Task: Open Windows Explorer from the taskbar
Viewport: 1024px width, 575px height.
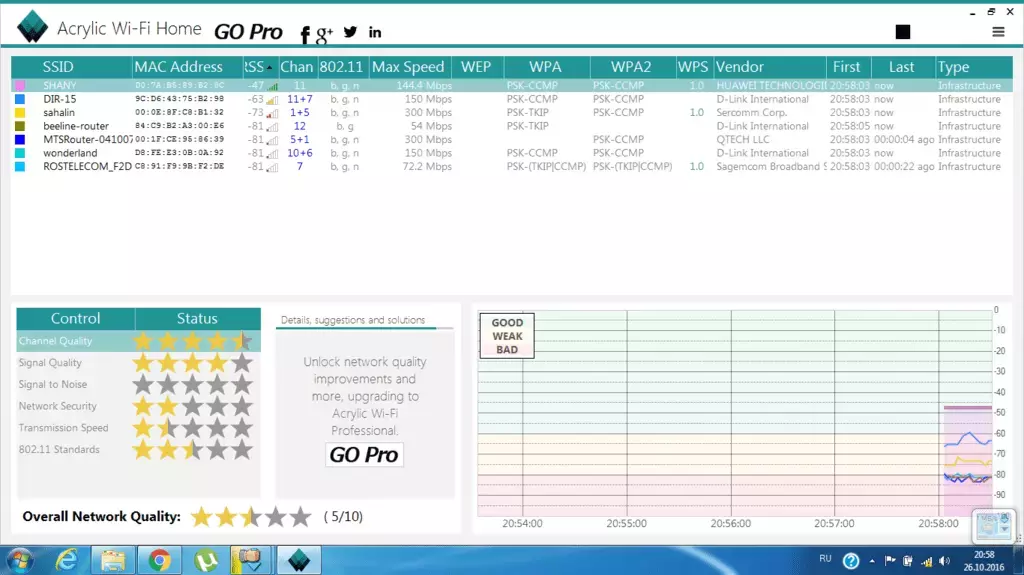Action: tap(113, 561)
